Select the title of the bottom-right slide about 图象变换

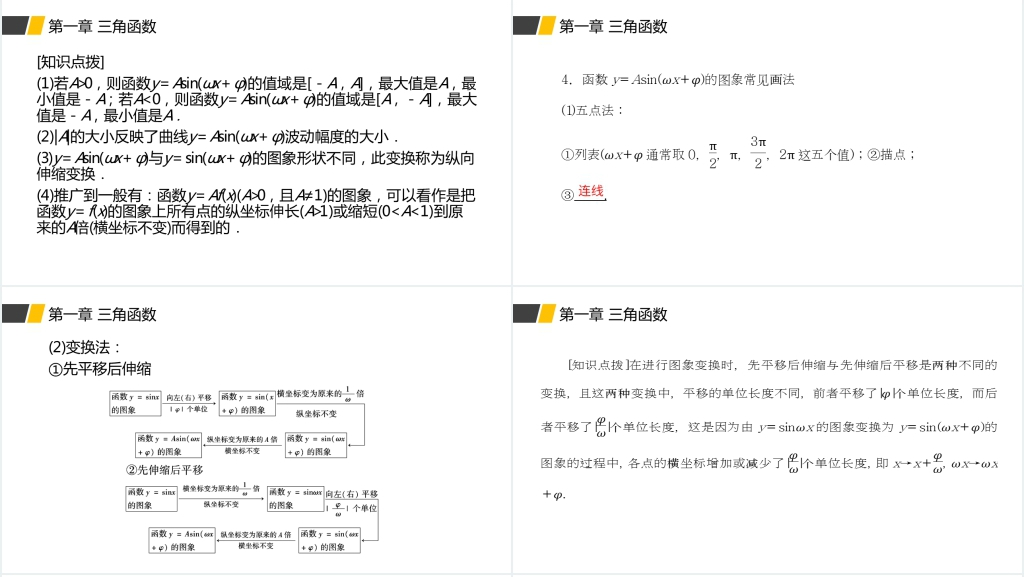613,315
